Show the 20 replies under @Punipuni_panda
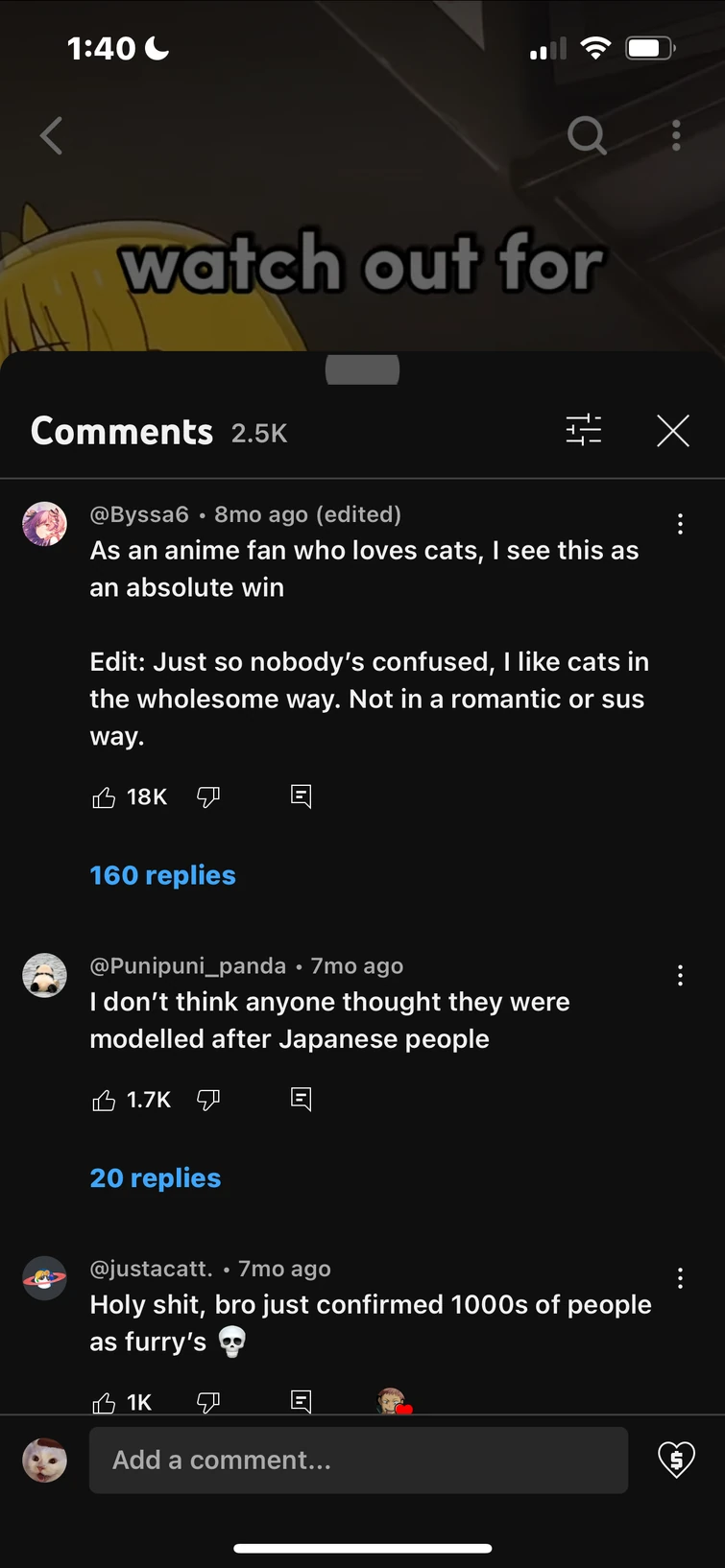The height and width of the screenshot is (1568, 725). (155, 1177)
